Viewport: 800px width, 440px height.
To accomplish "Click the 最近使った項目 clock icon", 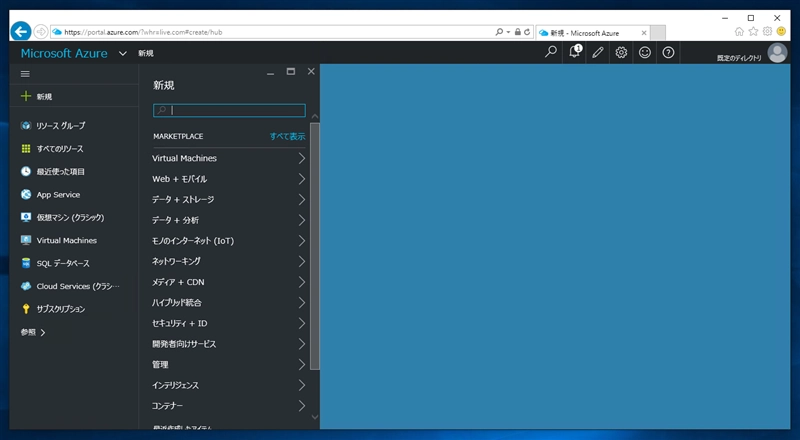I will point(26,172).
